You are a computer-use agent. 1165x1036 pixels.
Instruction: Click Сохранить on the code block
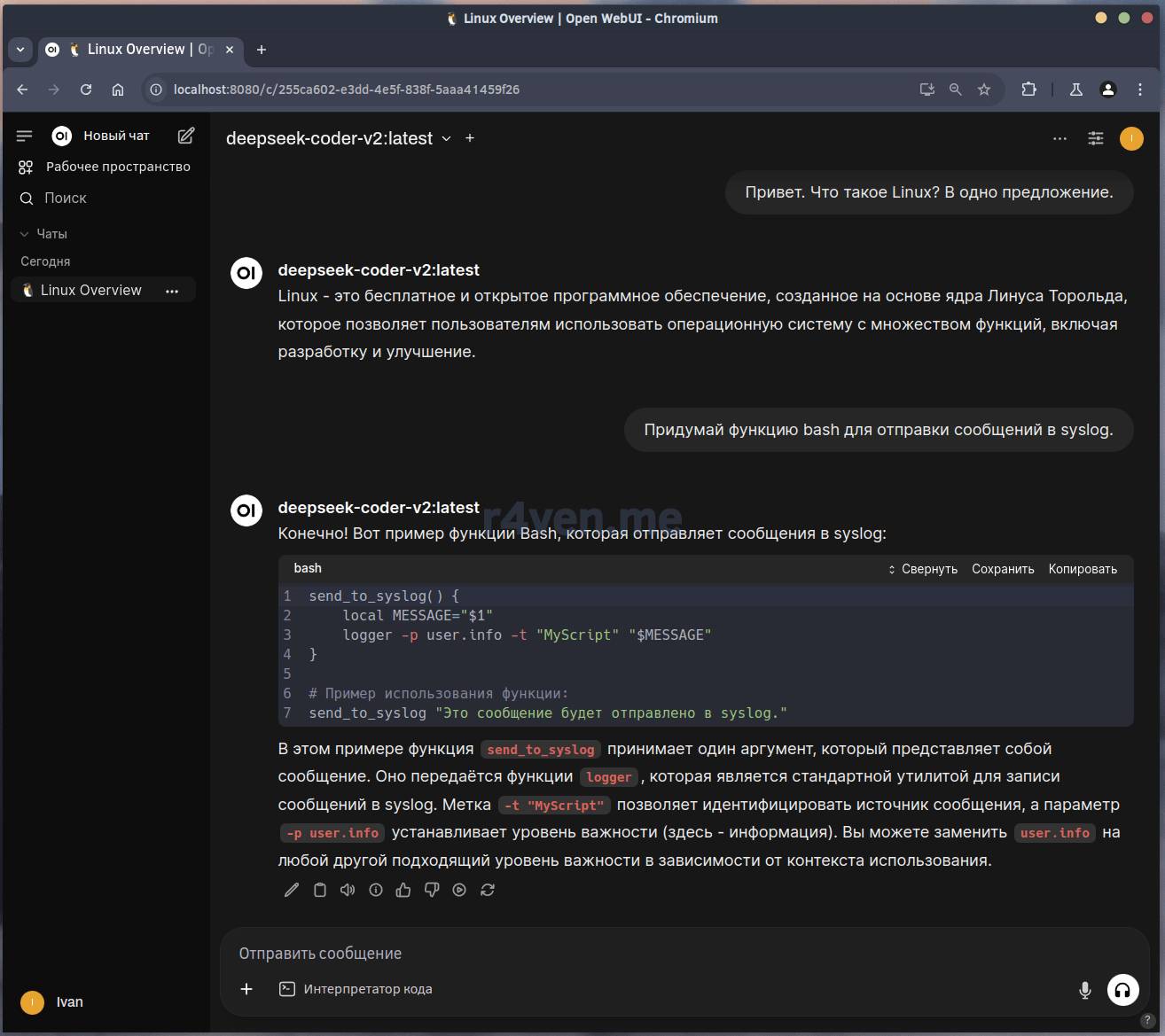(x=1003, y=569)
